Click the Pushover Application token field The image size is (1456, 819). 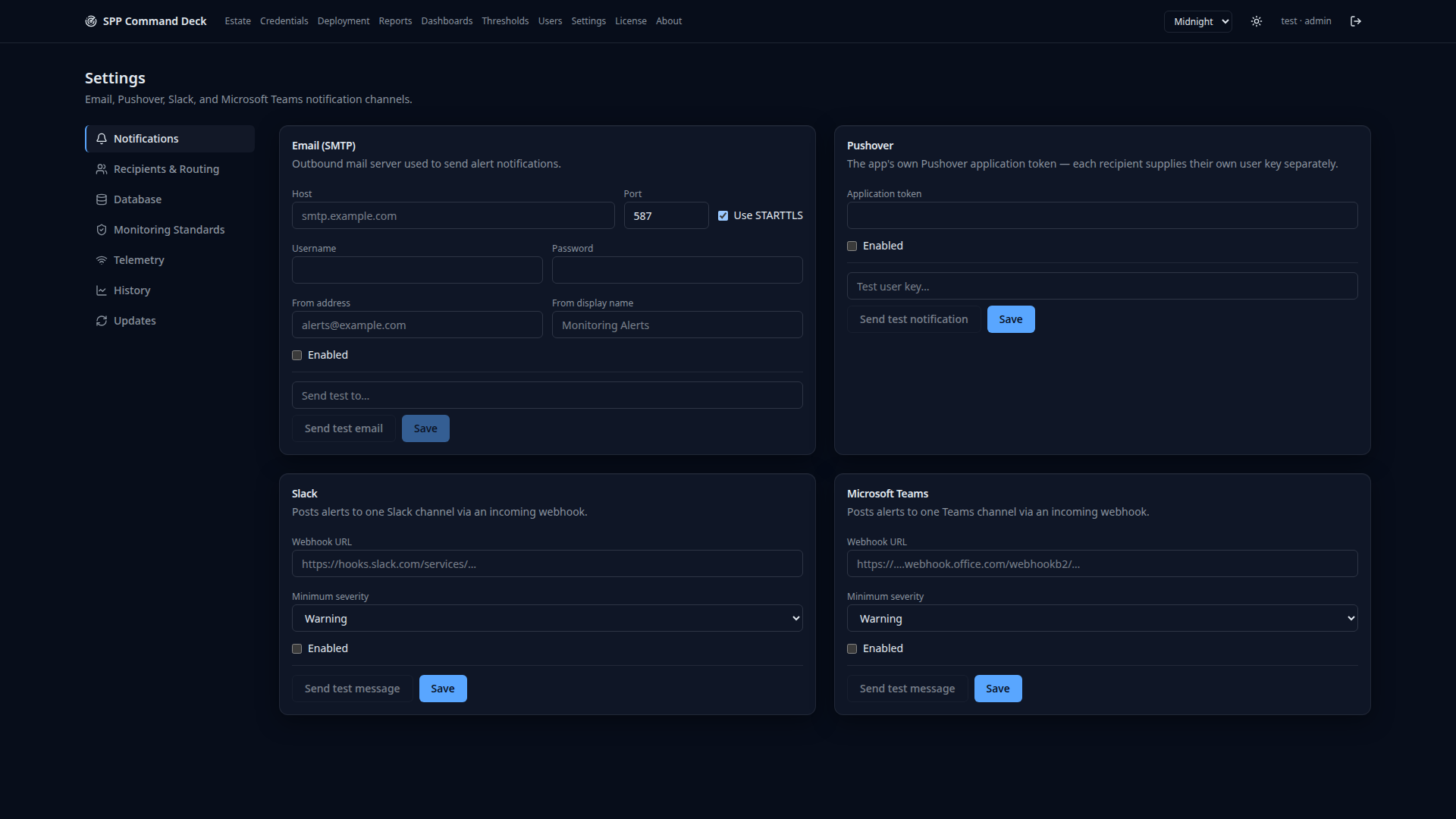[1102, 215]
